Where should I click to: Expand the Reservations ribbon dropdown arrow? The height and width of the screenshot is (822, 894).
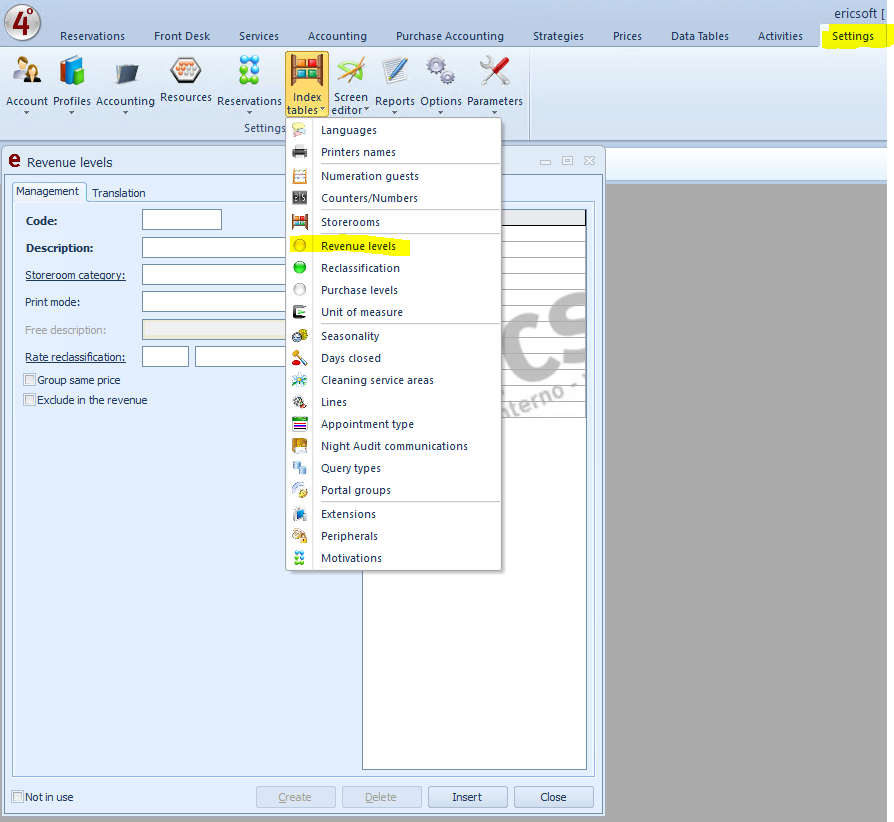(249, 113)
